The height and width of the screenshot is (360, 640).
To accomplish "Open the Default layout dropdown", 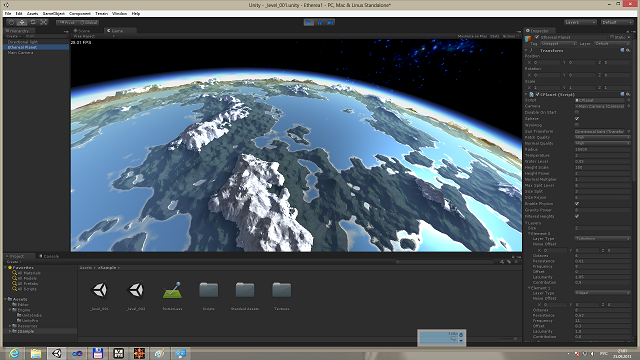I will click(x=617, y=22).
